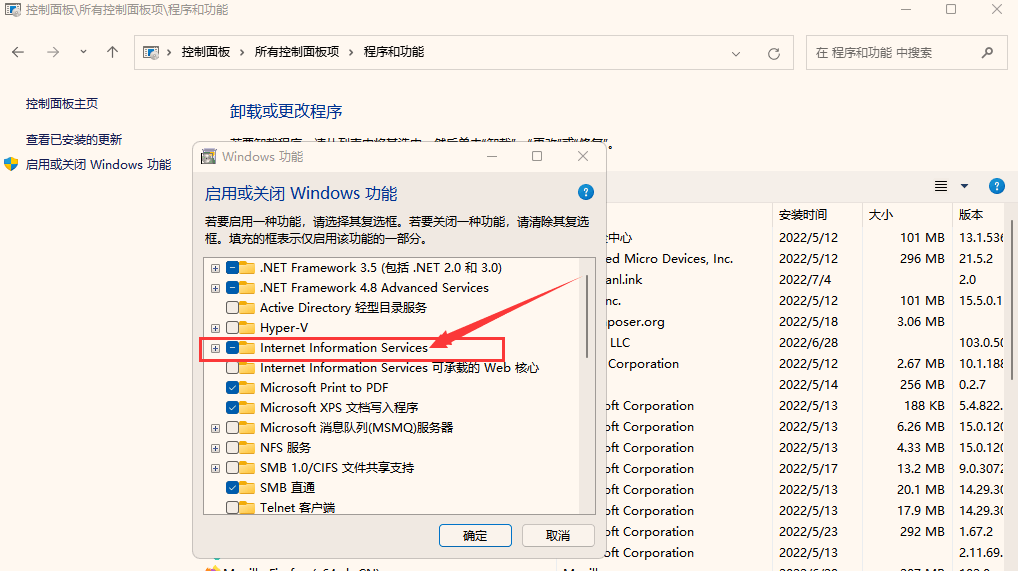Expand Microsoft 消息队列(MSMQ)服务器 node
Image resolution: width=1018 pixels, height=571 pixels.
[215, 428]
